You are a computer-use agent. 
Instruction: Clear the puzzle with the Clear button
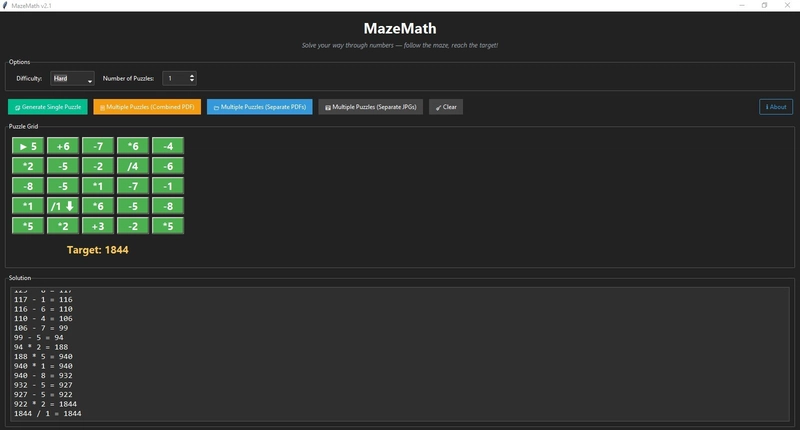click(x=446, y=107)
